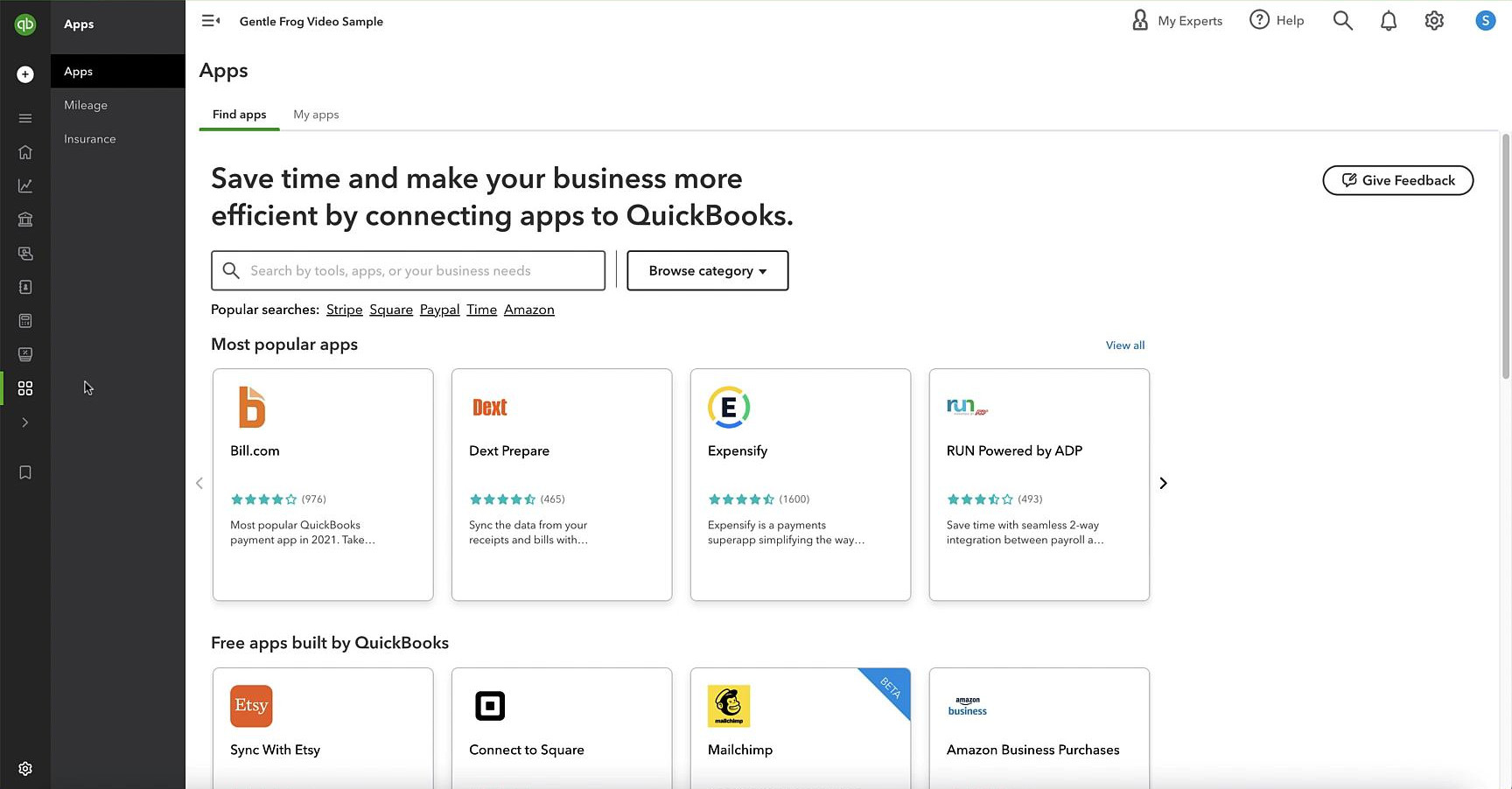Open the Expensify app title
The image size is (1512, 789).
click(x=738, y=450)
